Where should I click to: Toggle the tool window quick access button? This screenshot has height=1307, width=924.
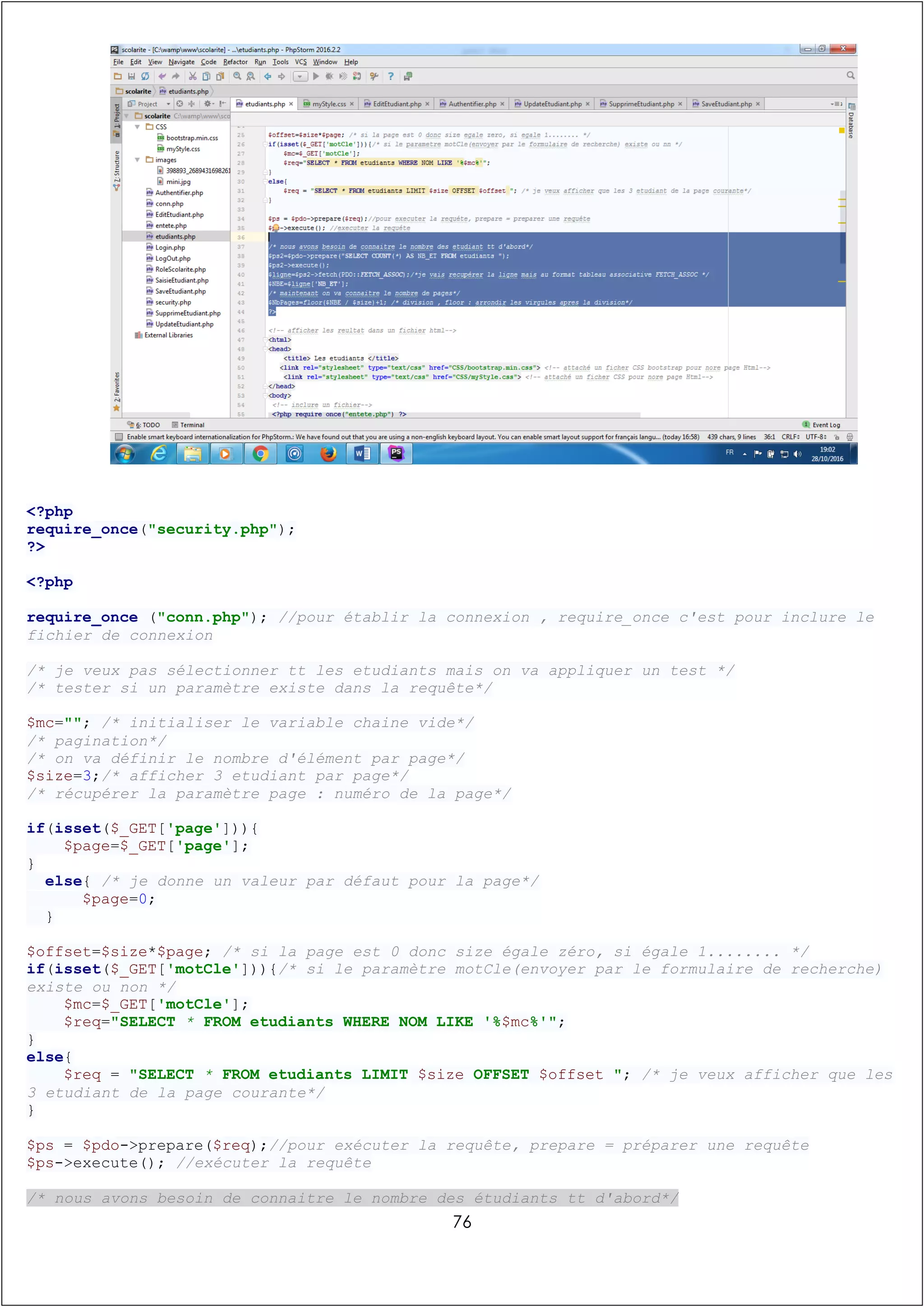pos(119,437)
